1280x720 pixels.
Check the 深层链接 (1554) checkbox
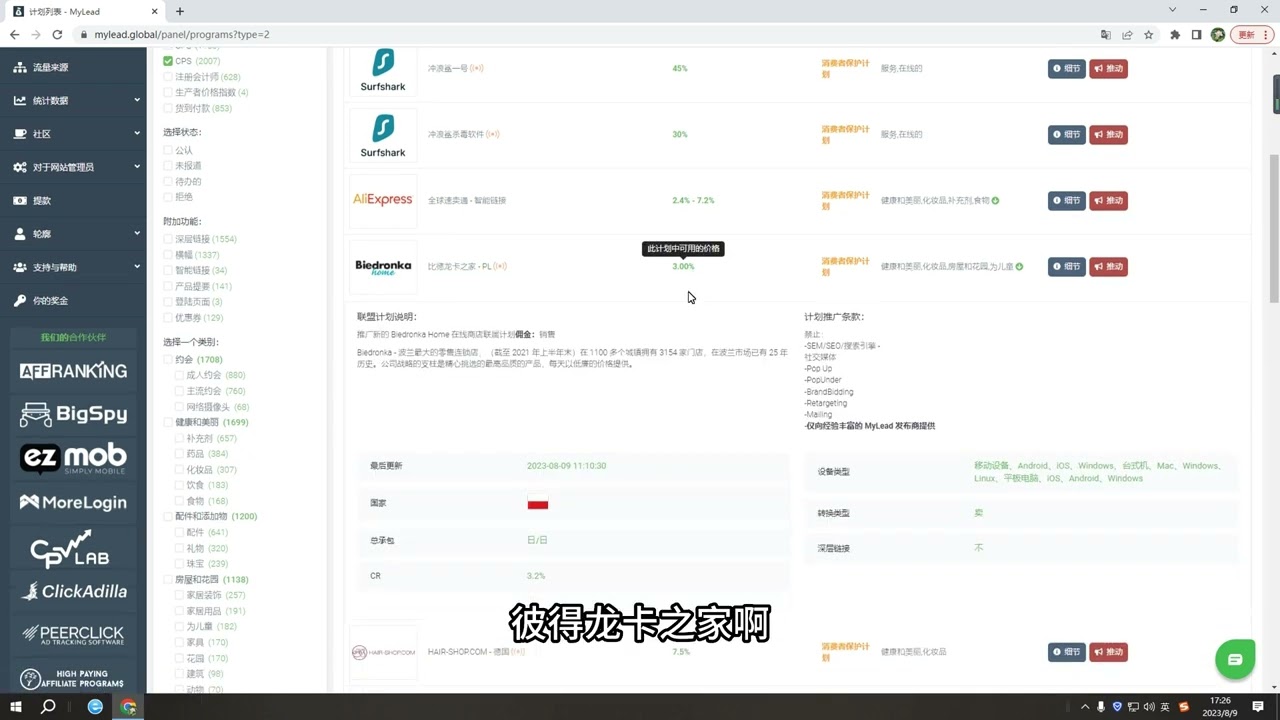click(x=168, y=239)
